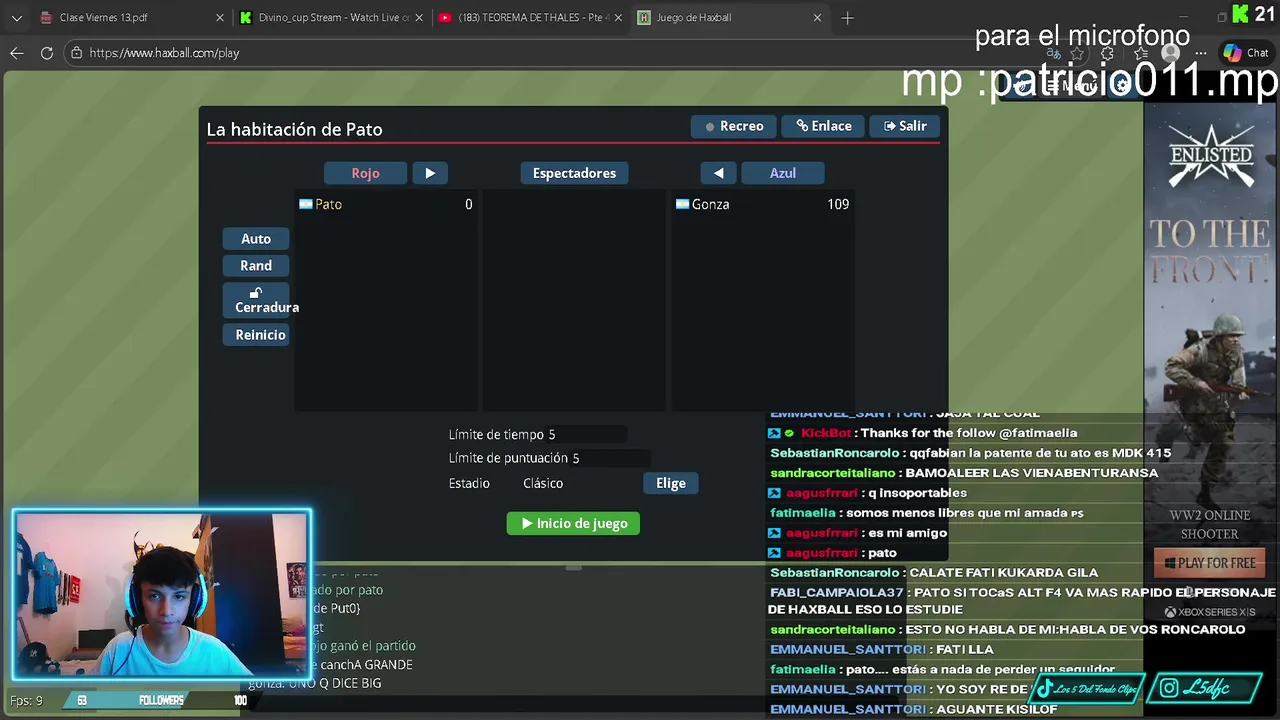
Task: Move spectators to Rojo with arrow
Action: click(430, 173)
